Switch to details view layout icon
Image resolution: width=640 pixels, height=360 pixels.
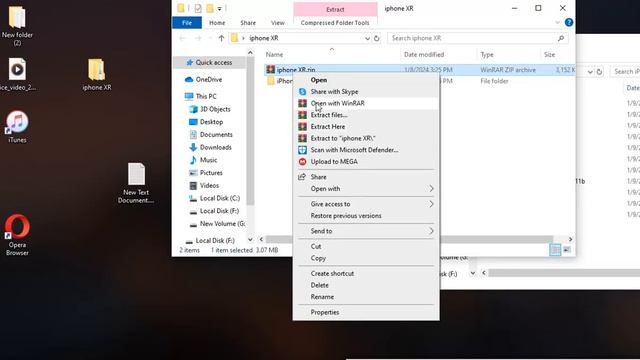pos(555,249)
